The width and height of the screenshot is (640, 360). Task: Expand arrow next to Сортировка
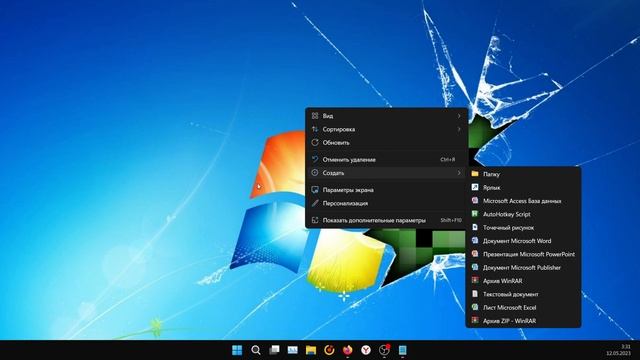tap(459, 129)
